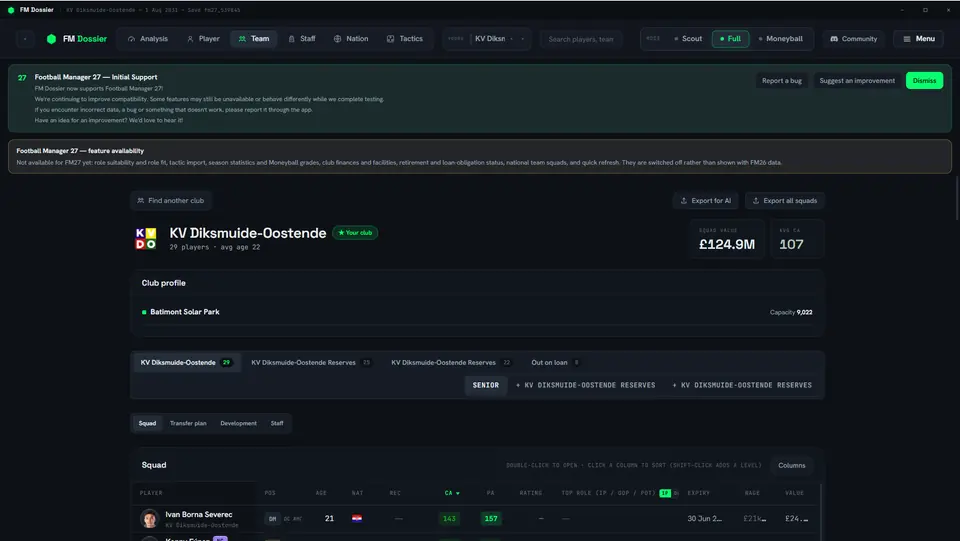This screenshot has height=541, width=960.
Task: Click the Batimont Solar Park stadium name
Action: pyautogui.click(x=185, y=312)
